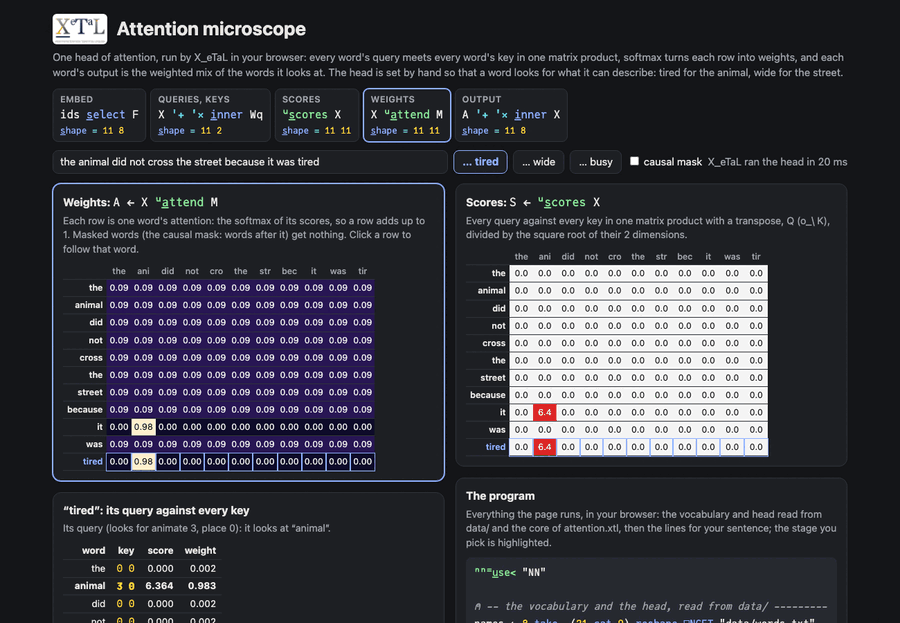Select the "animal" row label in the Scores matrix
The width and height of the screenshot is (900, 623).
[x=491, y=291]
